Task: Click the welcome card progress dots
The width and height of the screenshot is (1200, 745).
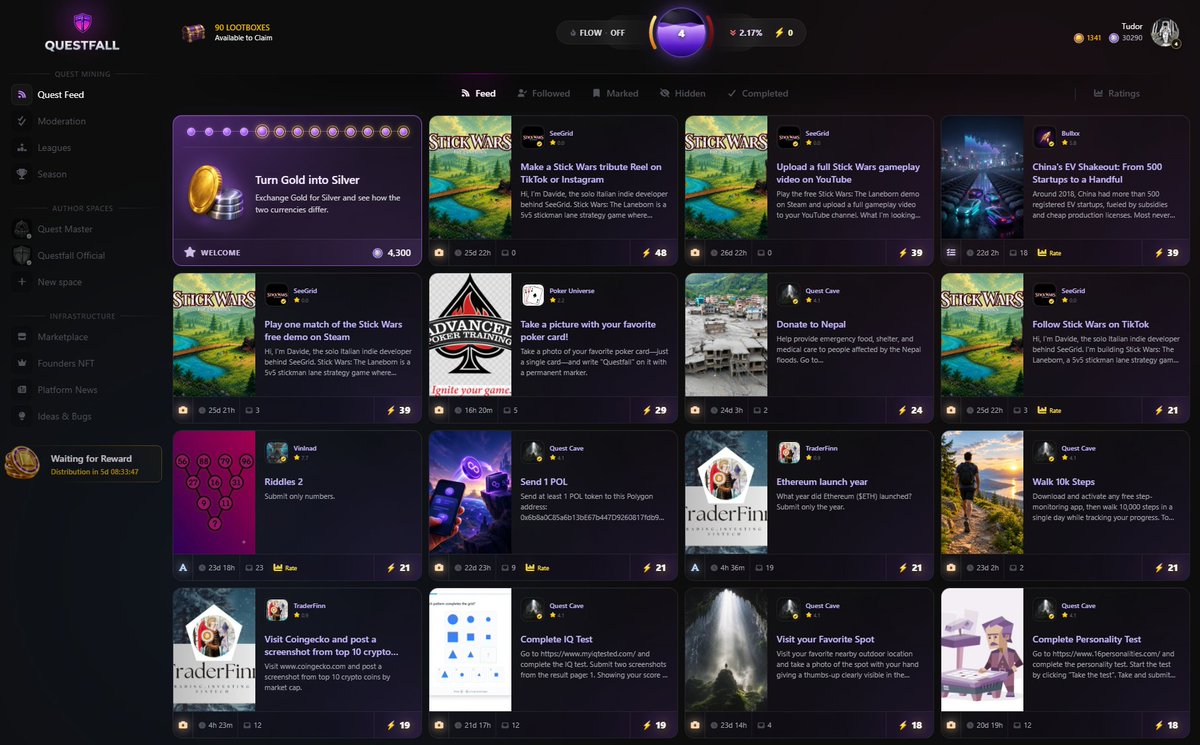Action: tap(297, 131)
